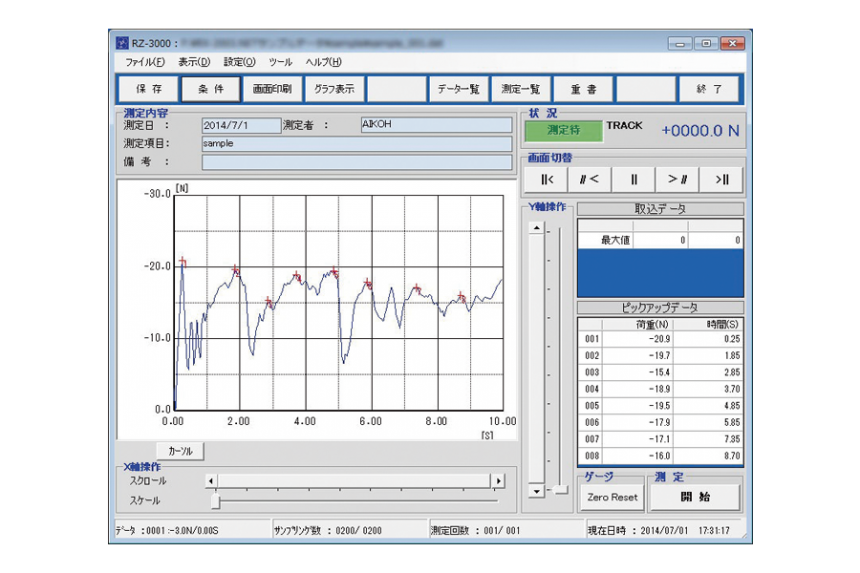Click the 荷重(N) column header
This screenshot has width=860, height=573.
(638, 325)
